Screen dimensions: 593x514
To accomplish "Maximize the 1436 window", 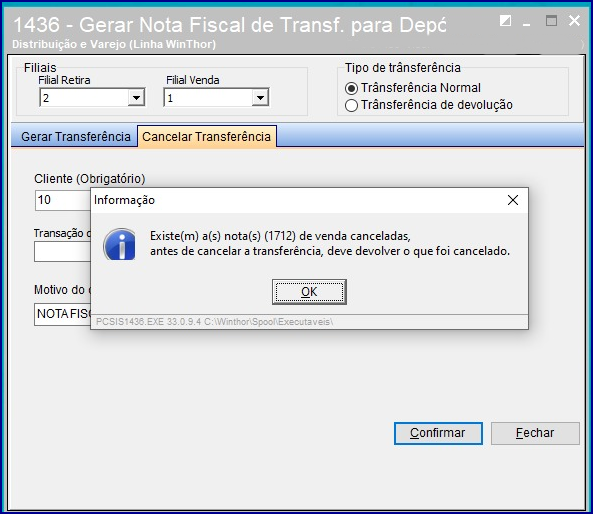I will click(551, 20).
